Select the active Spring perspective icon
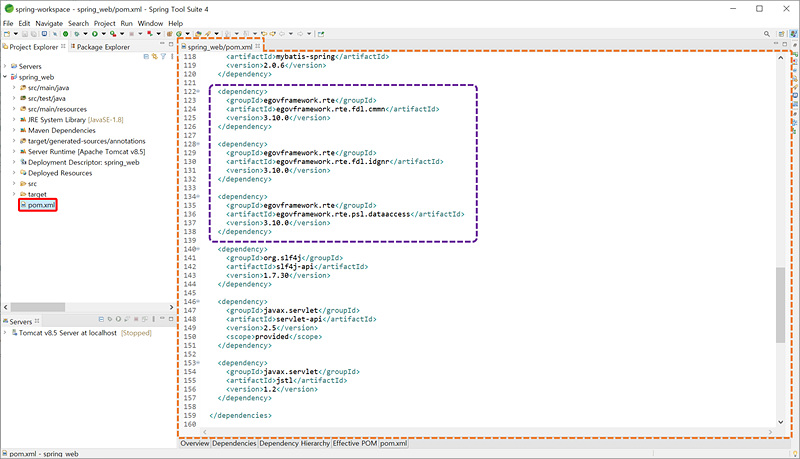800x459 pixels. 793,34
